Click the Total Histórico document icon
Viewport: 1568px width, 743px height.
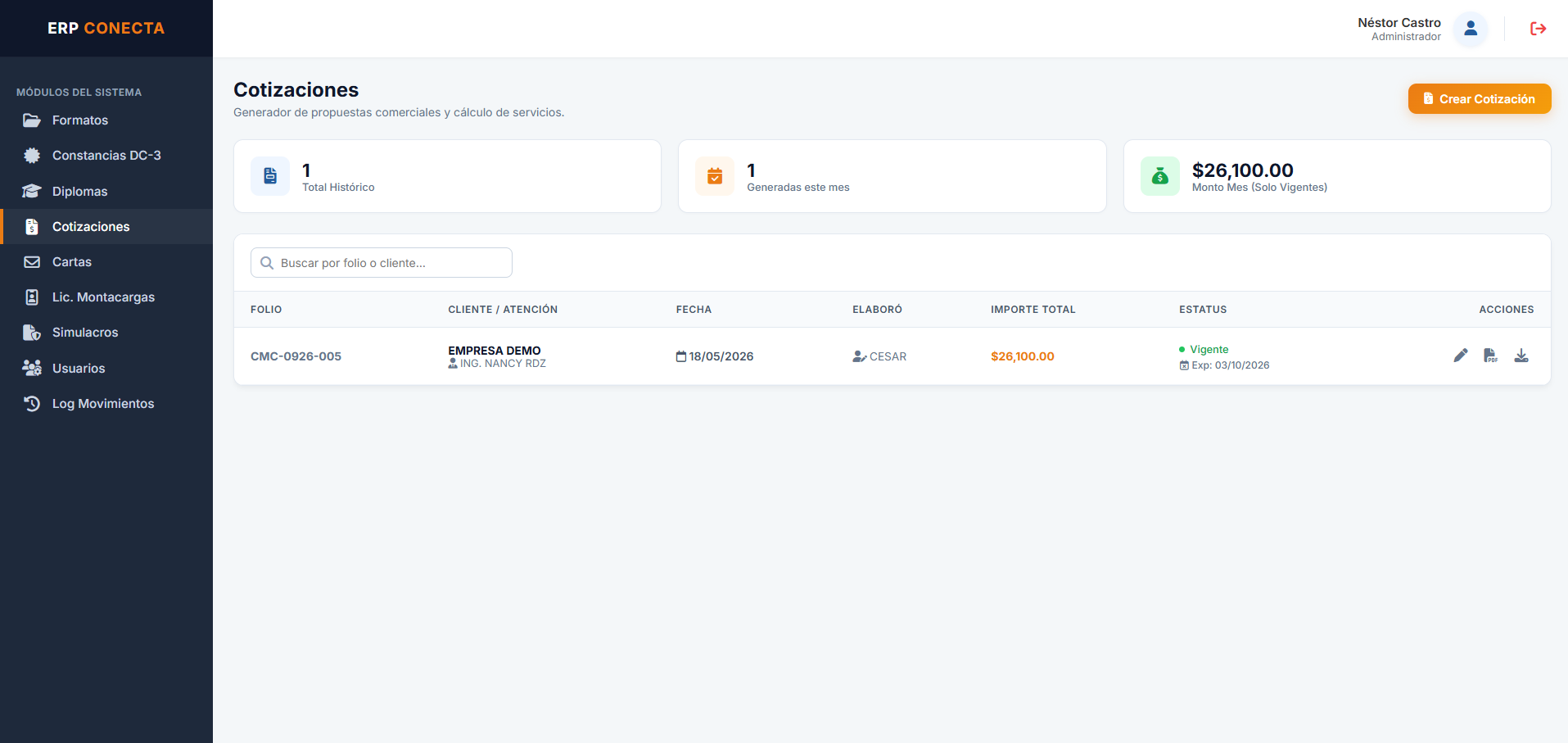(270, 176)
